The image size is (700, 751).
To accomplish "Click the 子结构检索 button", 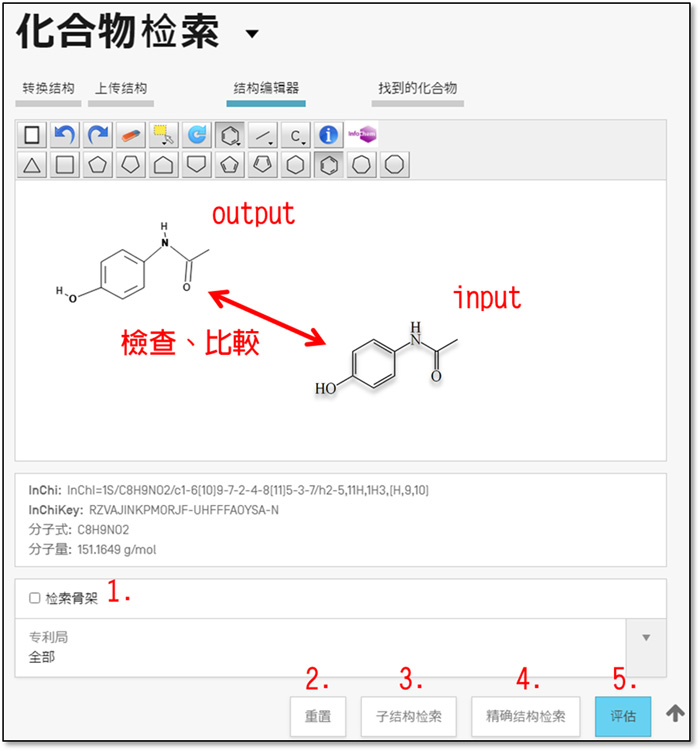I will [408, 717].
